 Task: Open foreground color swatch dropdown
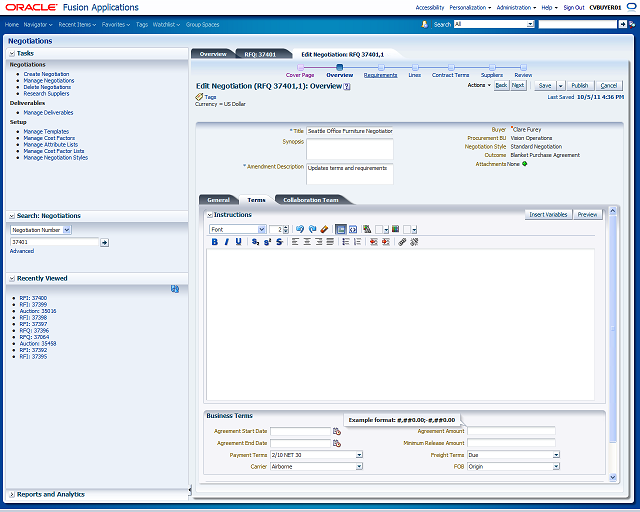(x=386, y=230)
